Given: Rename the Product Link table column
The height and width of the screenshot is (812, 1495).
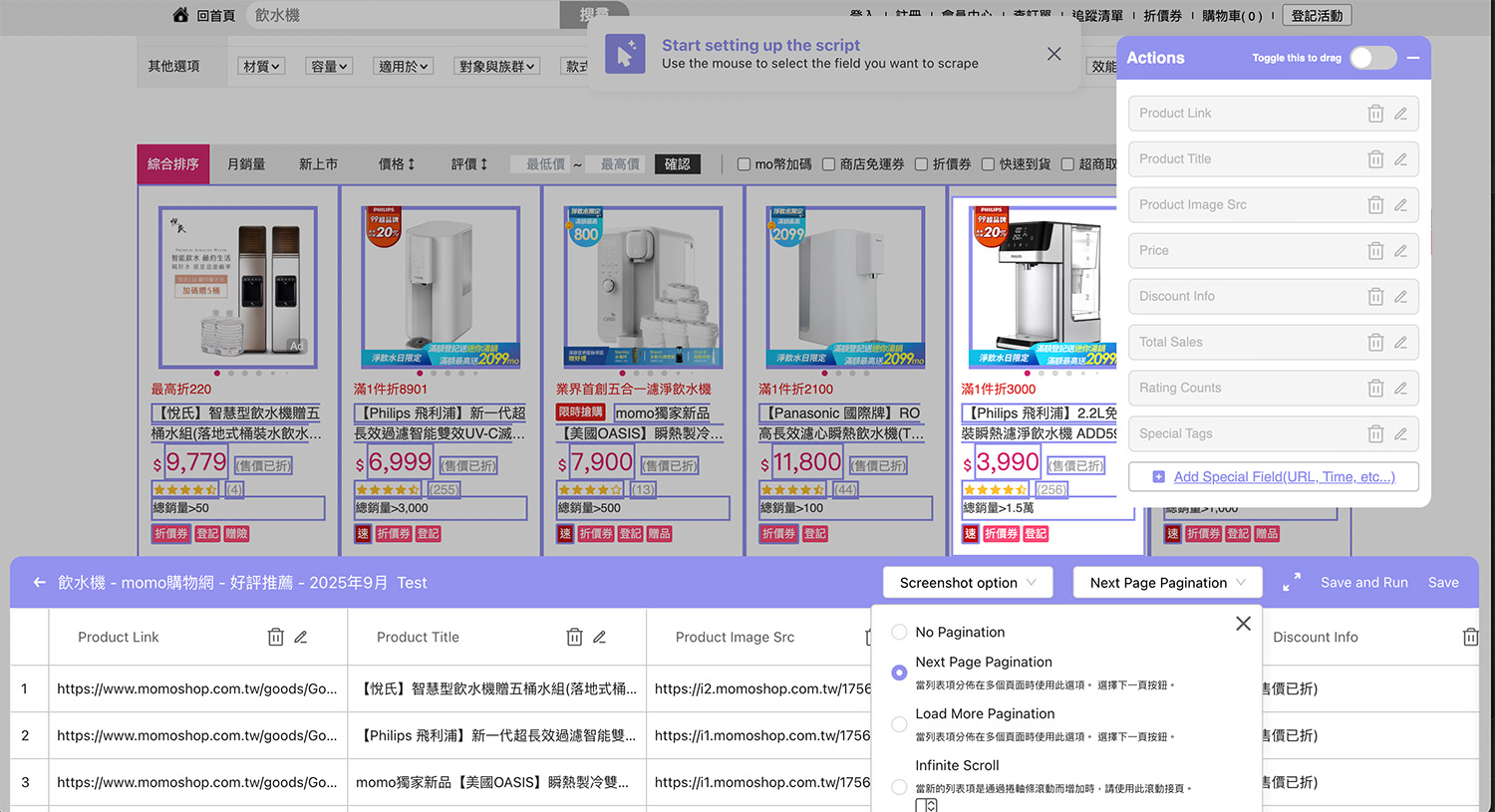Looking at the screenshot, I should (300, 638).
